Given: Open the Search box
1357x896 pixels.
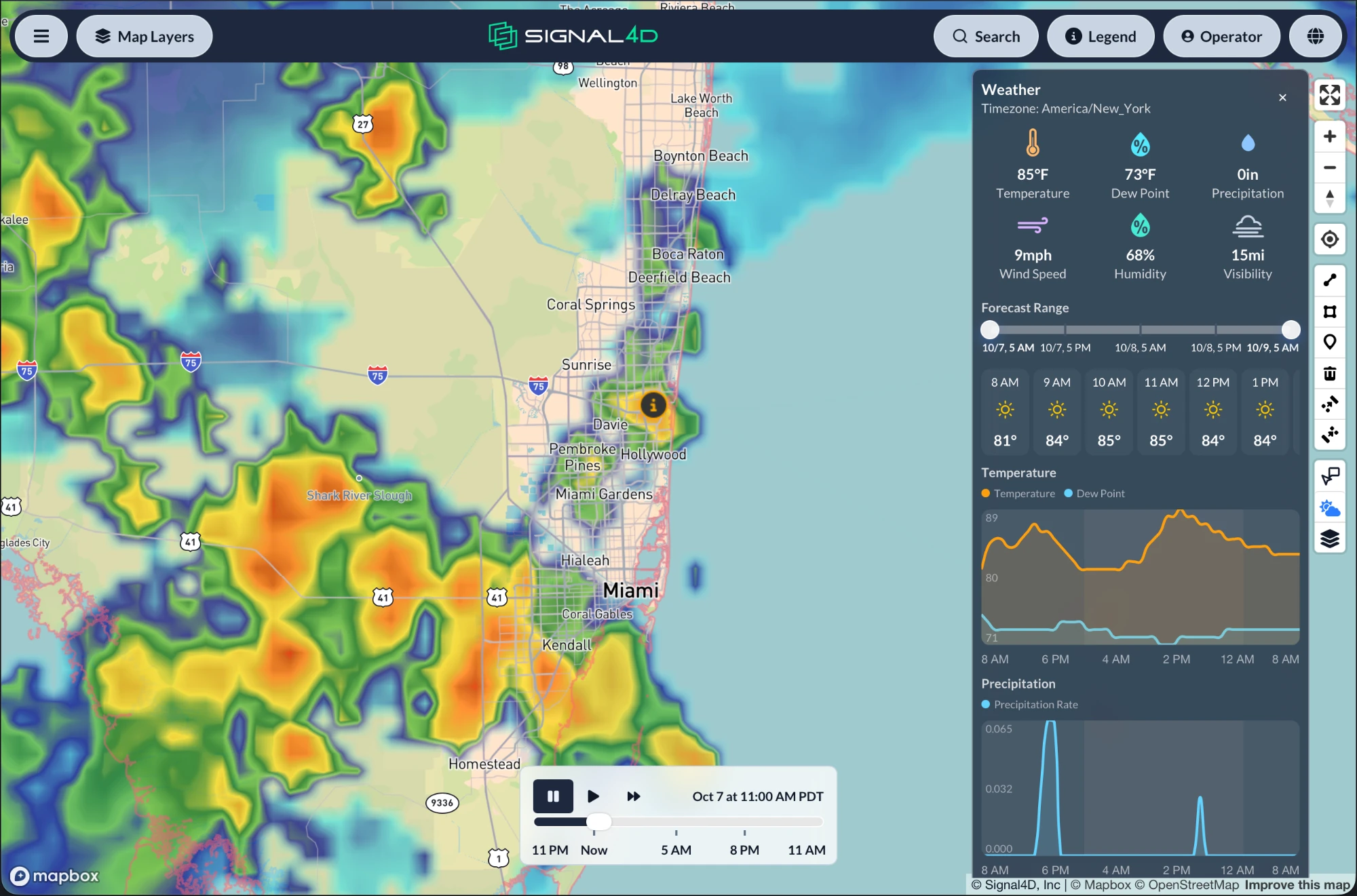Looking at the screenshot, I should (986, 37).
